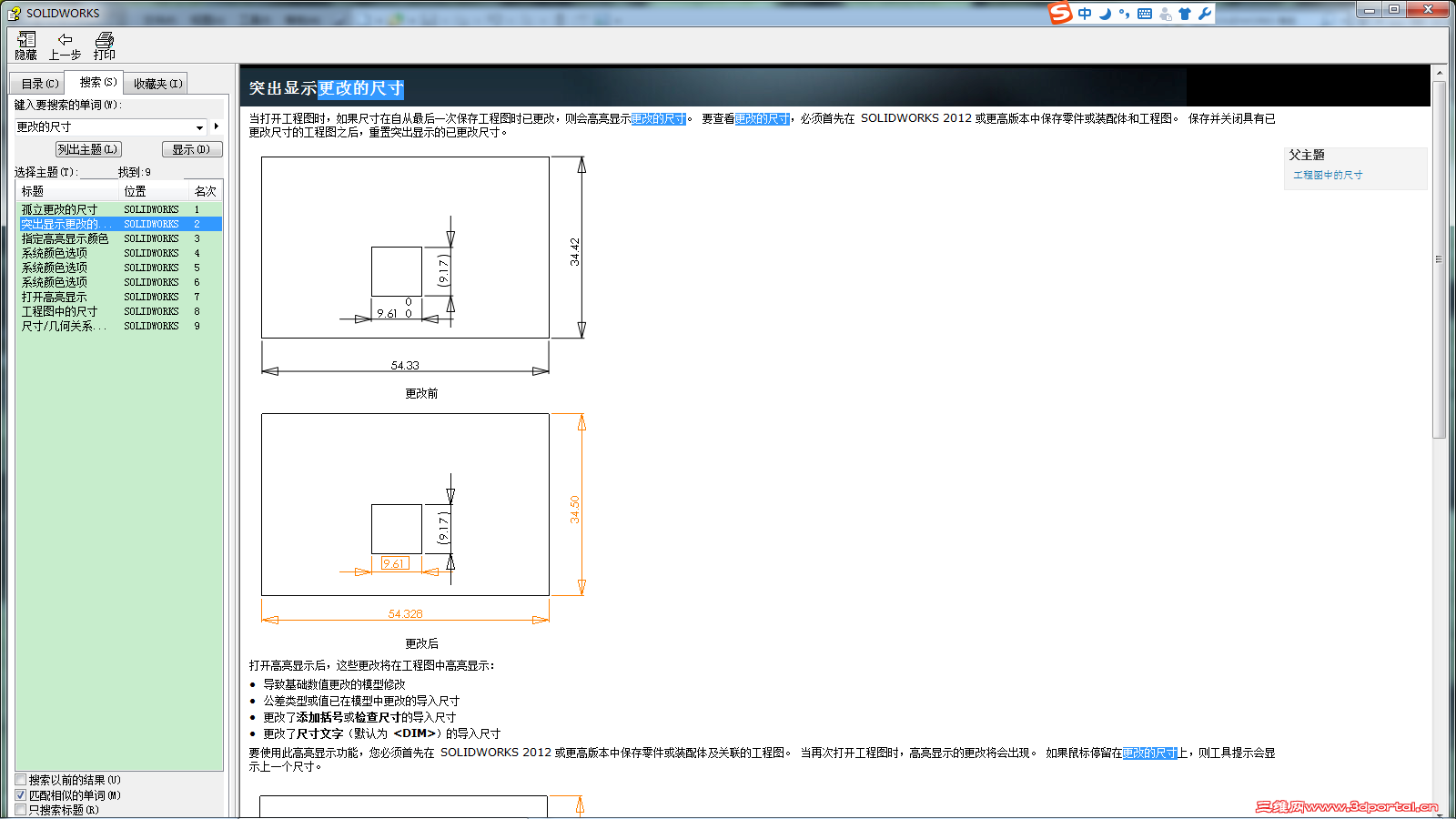Toggle 只搜索标题 checkbox
Image resolution: width=1456 pixels, height=819 pixels.
[x=20, y=810]
